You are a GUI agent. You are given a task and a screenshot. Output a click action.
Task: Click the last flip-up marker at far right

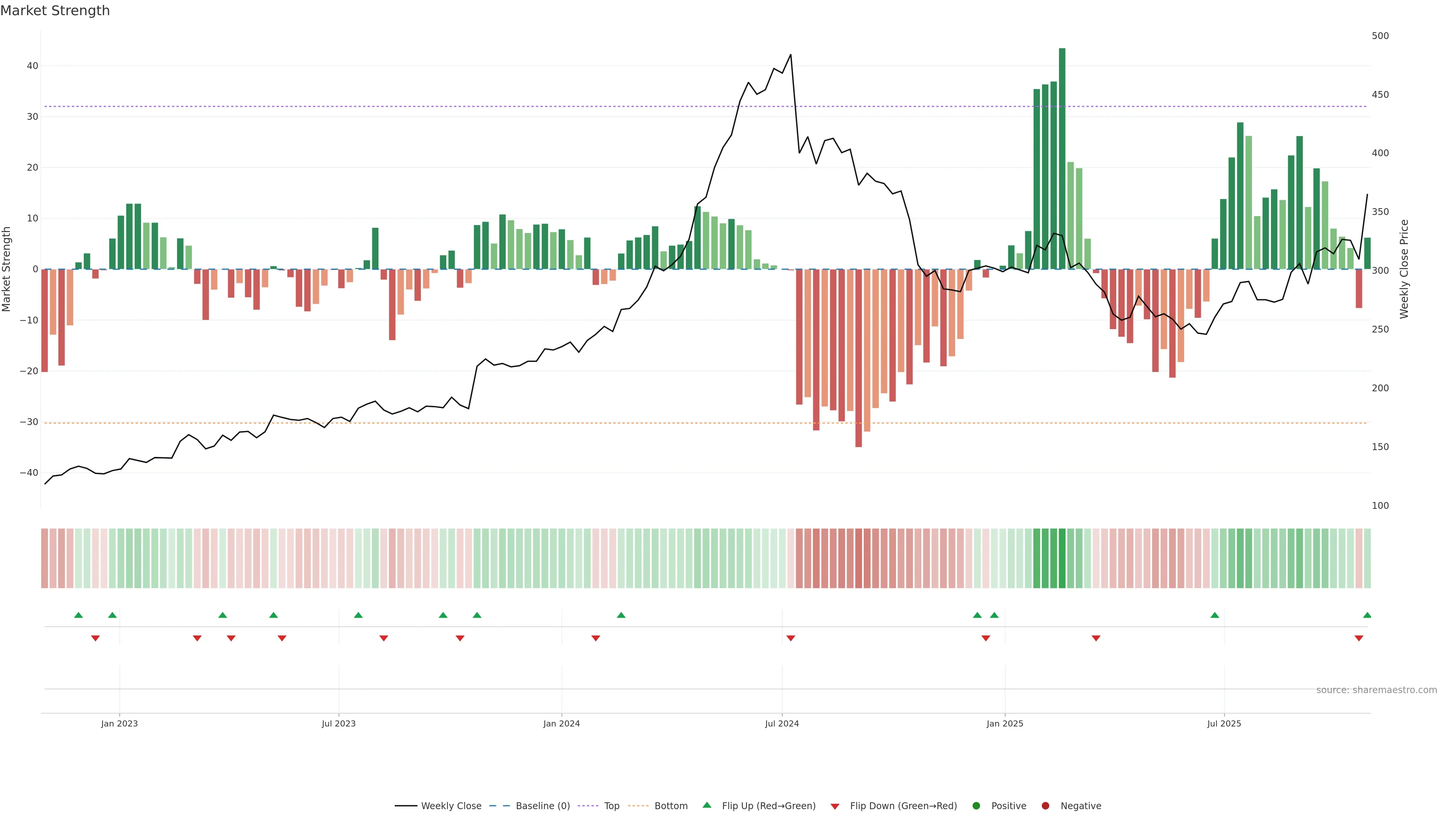[1367, 615]
